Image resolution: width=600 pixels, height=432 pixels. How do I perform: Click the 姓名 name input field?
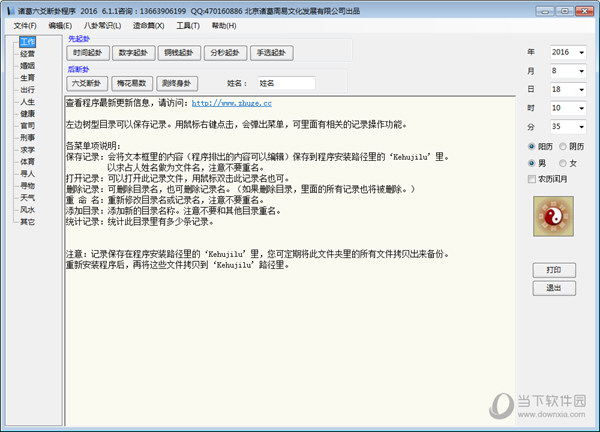click(284, 83)
